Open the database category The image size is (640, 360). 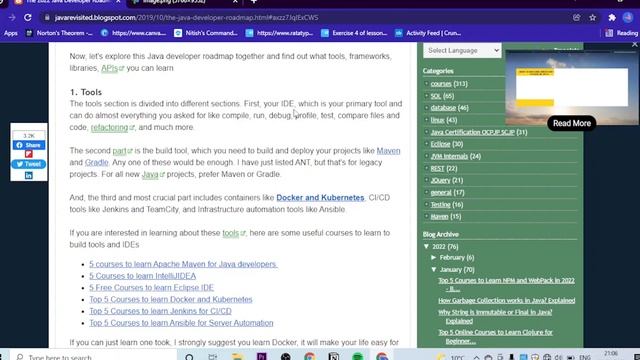443,108
